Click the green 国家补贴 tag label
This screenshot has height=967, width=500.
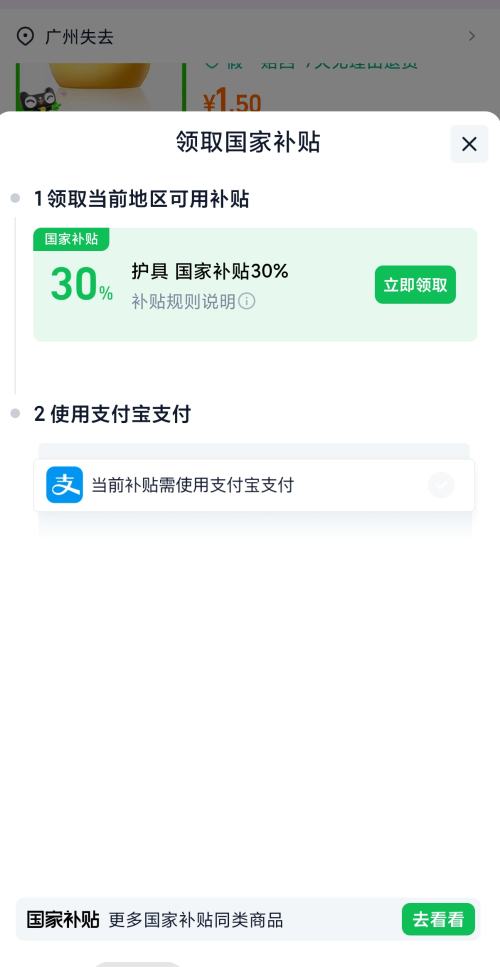pos(72,239)
